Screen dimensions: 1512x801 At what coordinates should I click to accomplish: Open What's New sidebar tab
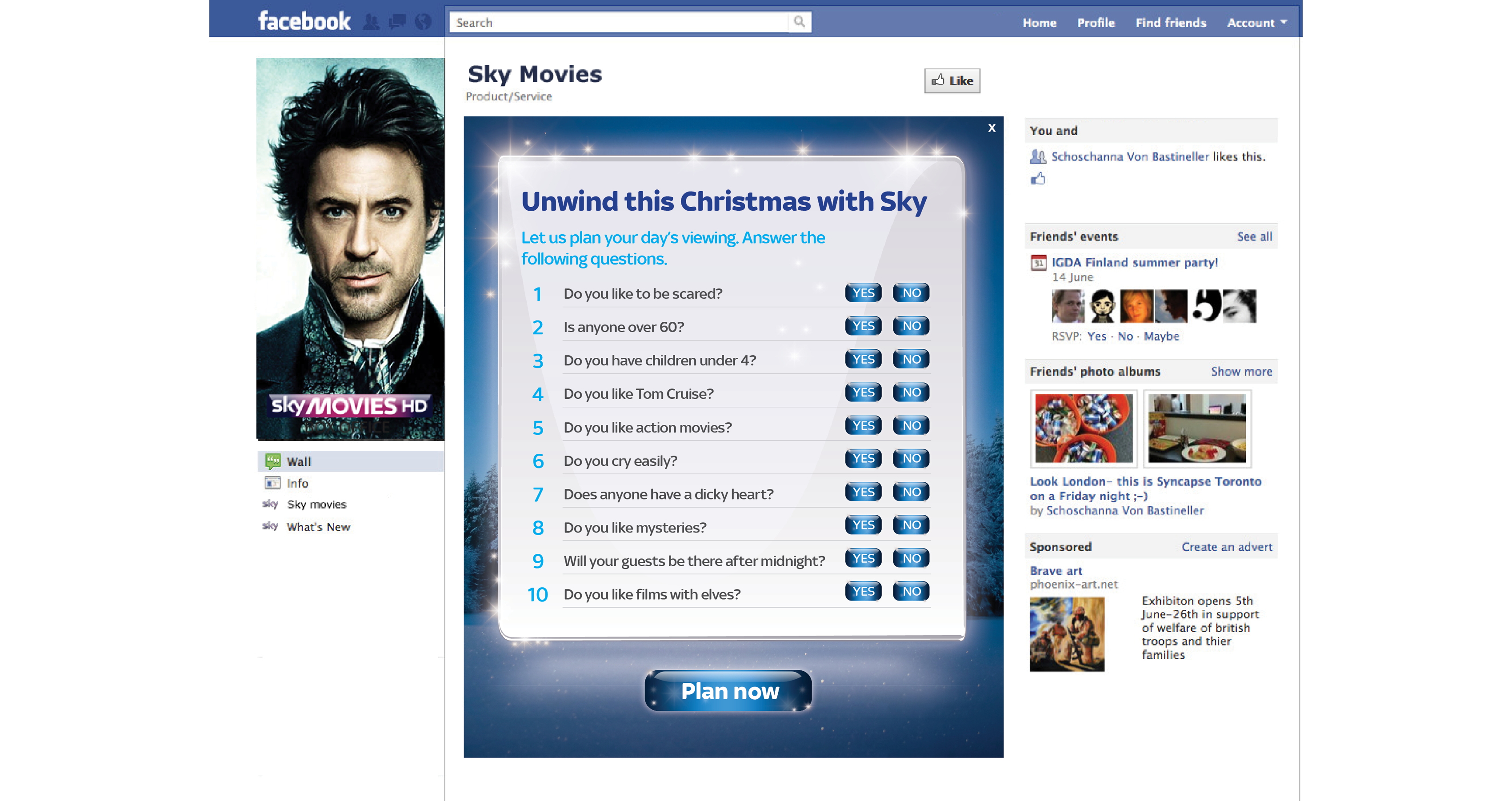tap(317, 527)
